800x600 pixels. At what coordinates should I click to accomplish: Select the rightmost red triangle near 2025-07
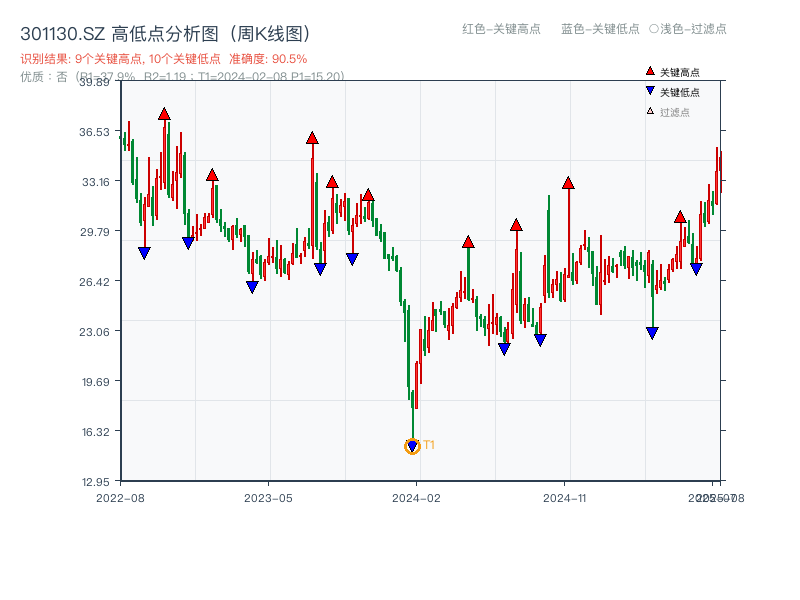coord(680,218)
